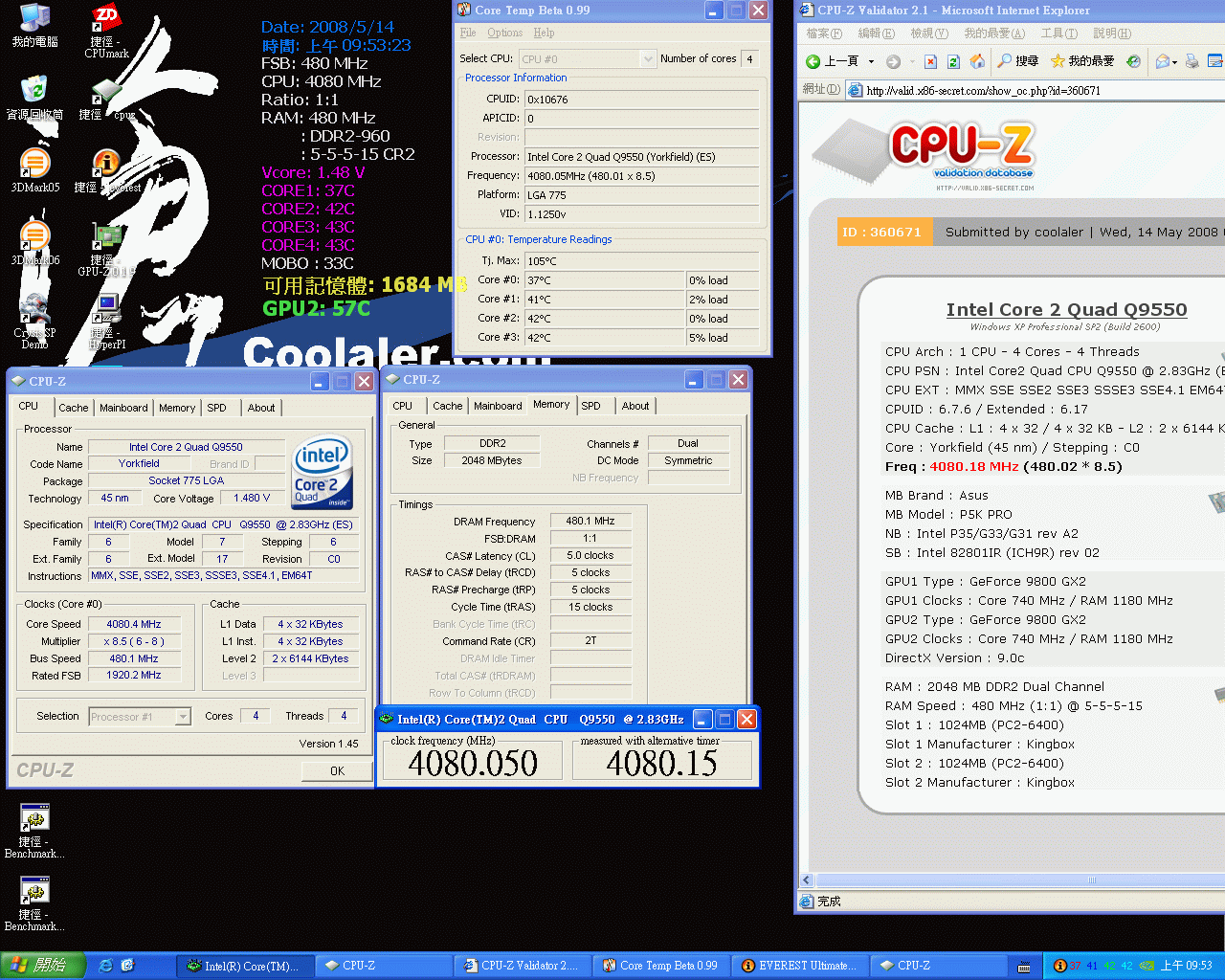Click the OK button in CPU-Z
This screenshot has width=1225, height=980.
point(337,770)
